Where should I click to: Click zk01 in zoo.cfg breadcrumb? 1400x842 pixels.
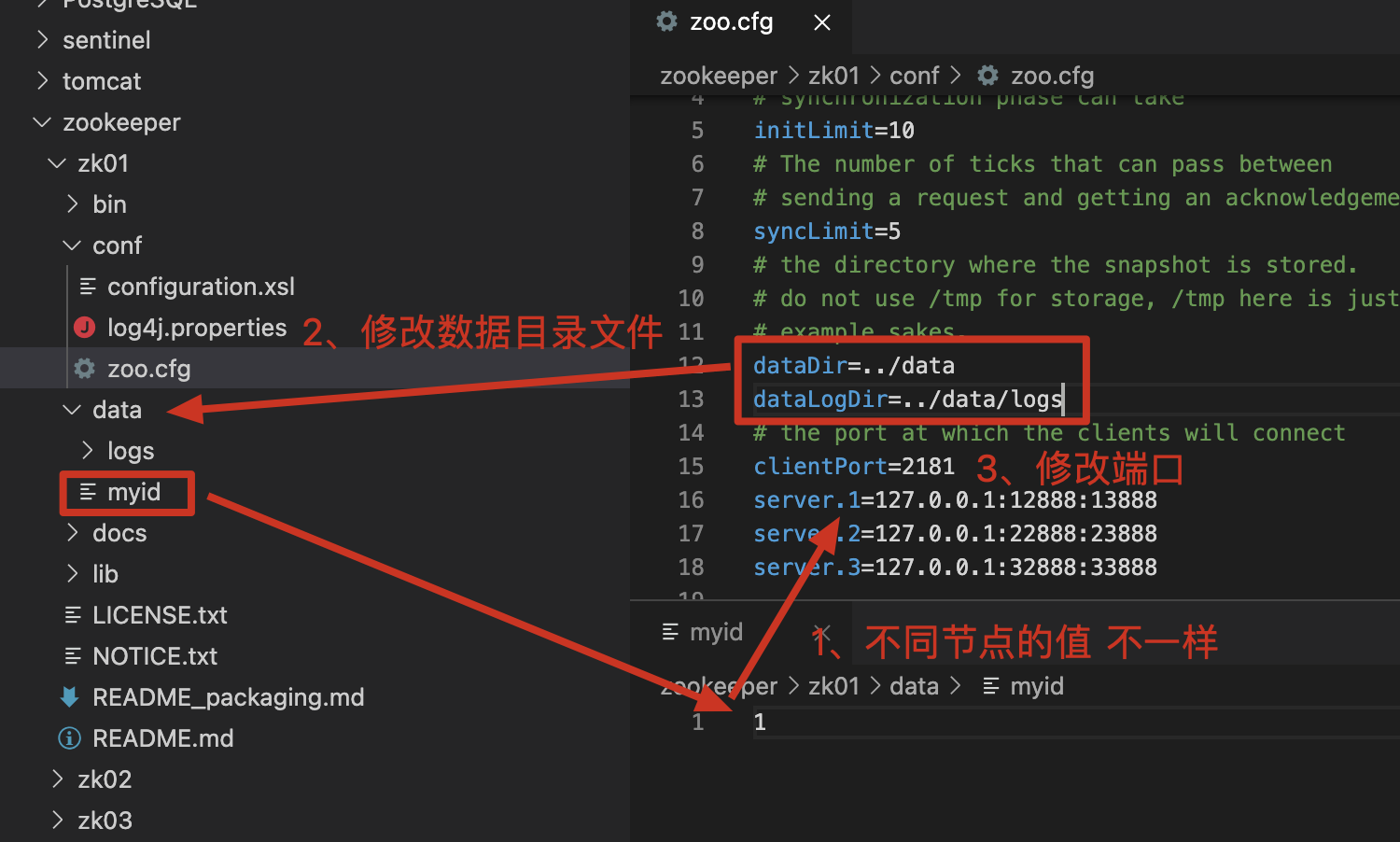[833, 75]
